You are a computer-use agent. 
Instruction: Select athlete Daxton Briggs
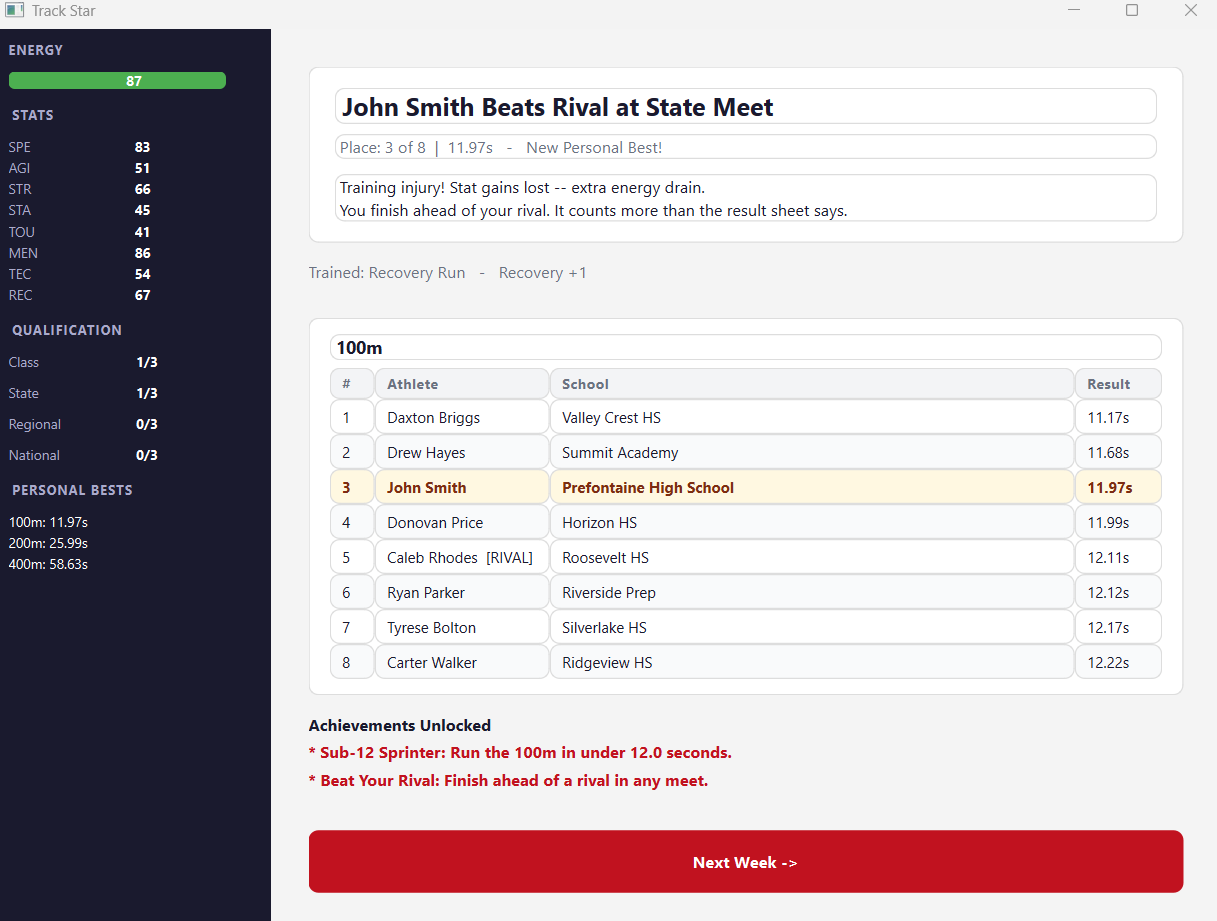pyautogui.click(x=462, y=417)
